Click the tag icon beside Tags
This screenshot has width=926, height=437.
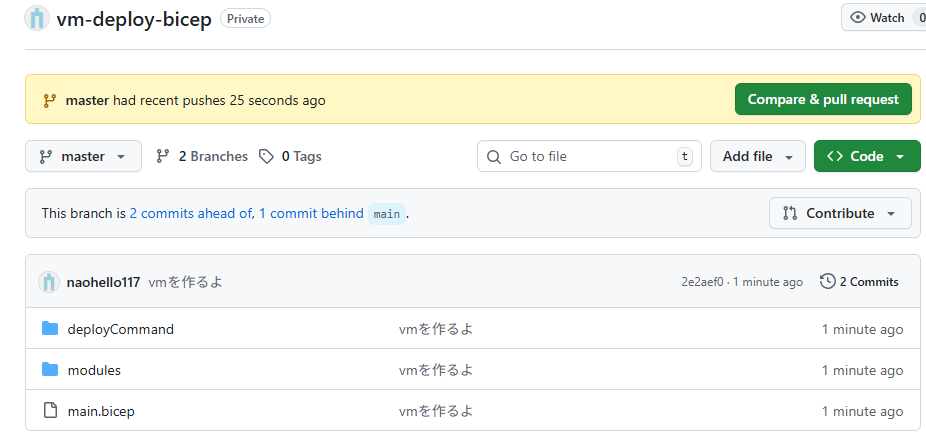266,156
